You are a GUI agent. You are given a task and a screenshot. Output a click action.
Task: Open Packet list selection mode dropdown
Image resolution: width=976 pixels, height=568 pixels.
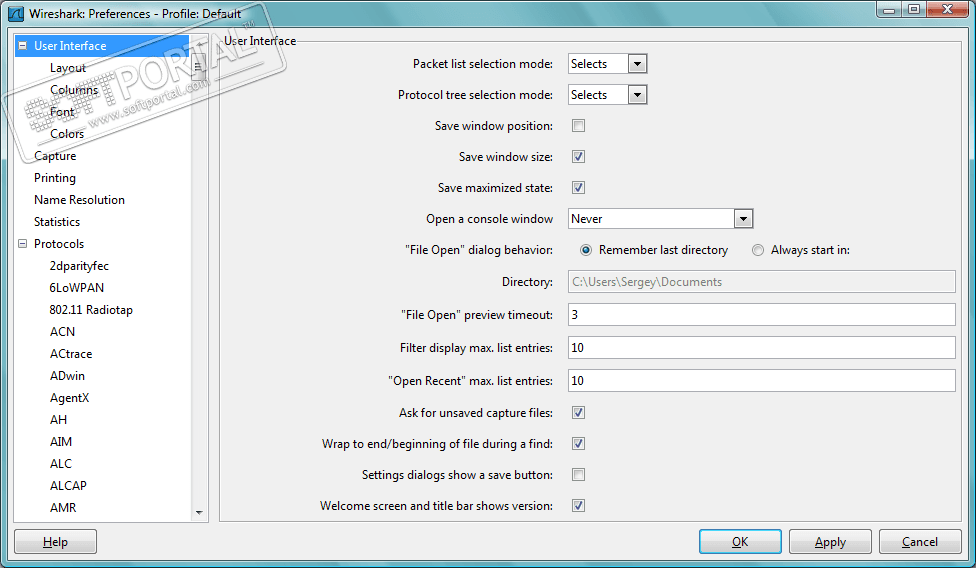coord(637,63)
